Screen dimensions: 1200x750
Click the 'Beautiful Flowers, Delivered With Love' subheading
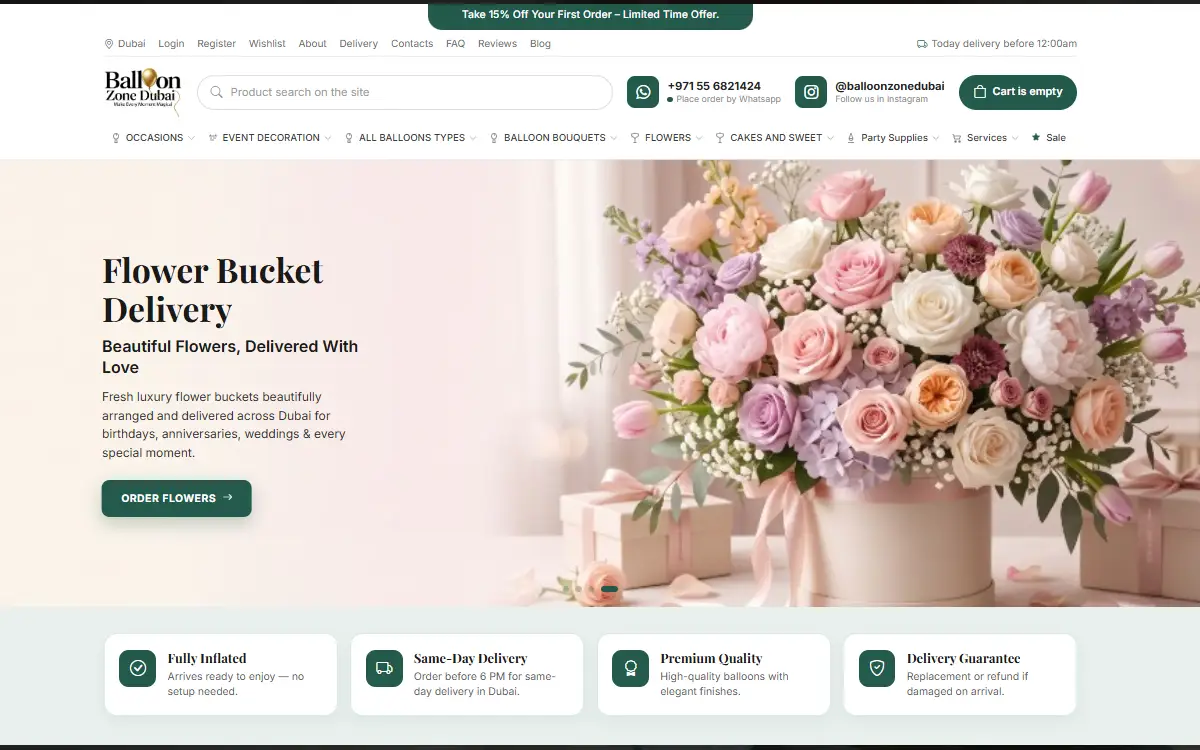[x=230, y=357]
